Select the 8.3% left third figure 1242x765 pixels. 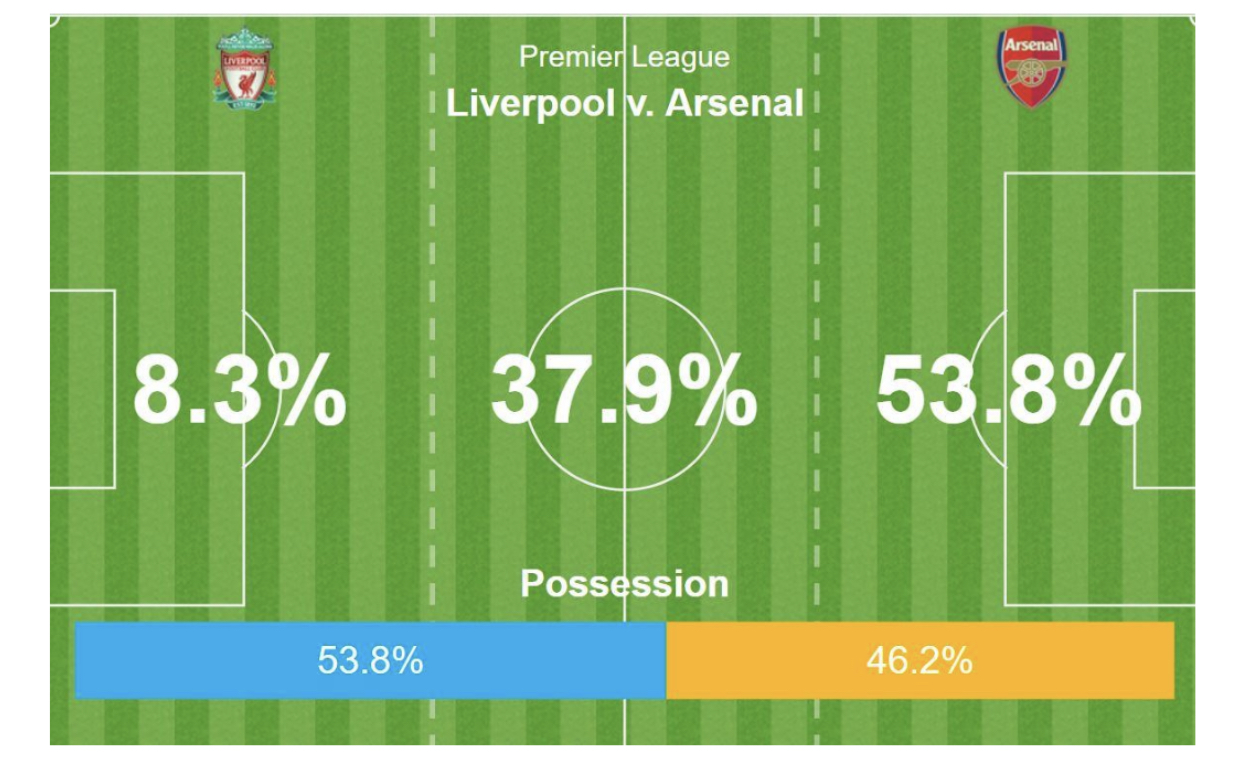pyautogui.click(x=240, y=390)
